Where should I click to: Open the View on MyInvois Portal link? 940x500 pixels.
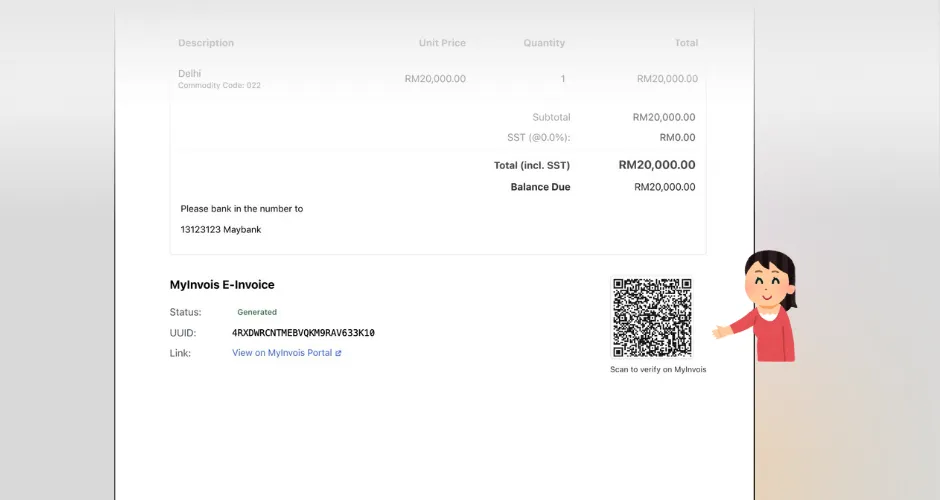(287, 353)
